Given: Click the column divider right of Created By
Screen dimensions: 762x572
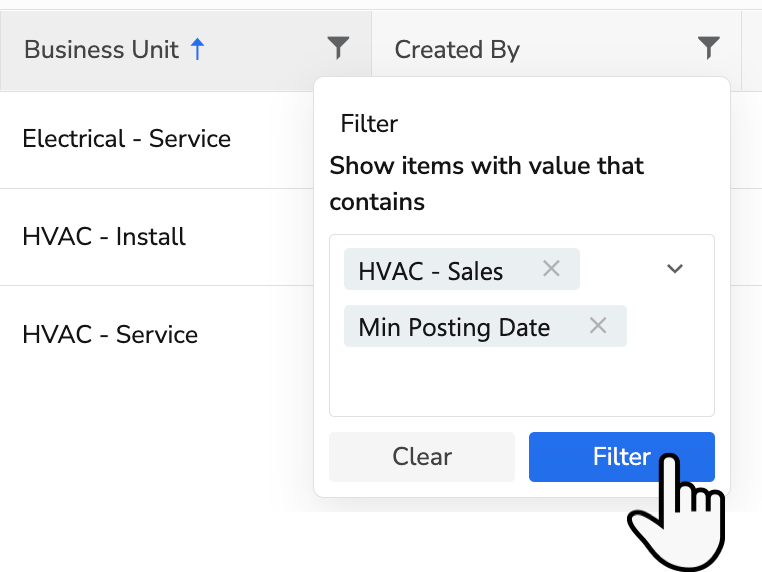Looking at the screenshot, I should (741, 50).
